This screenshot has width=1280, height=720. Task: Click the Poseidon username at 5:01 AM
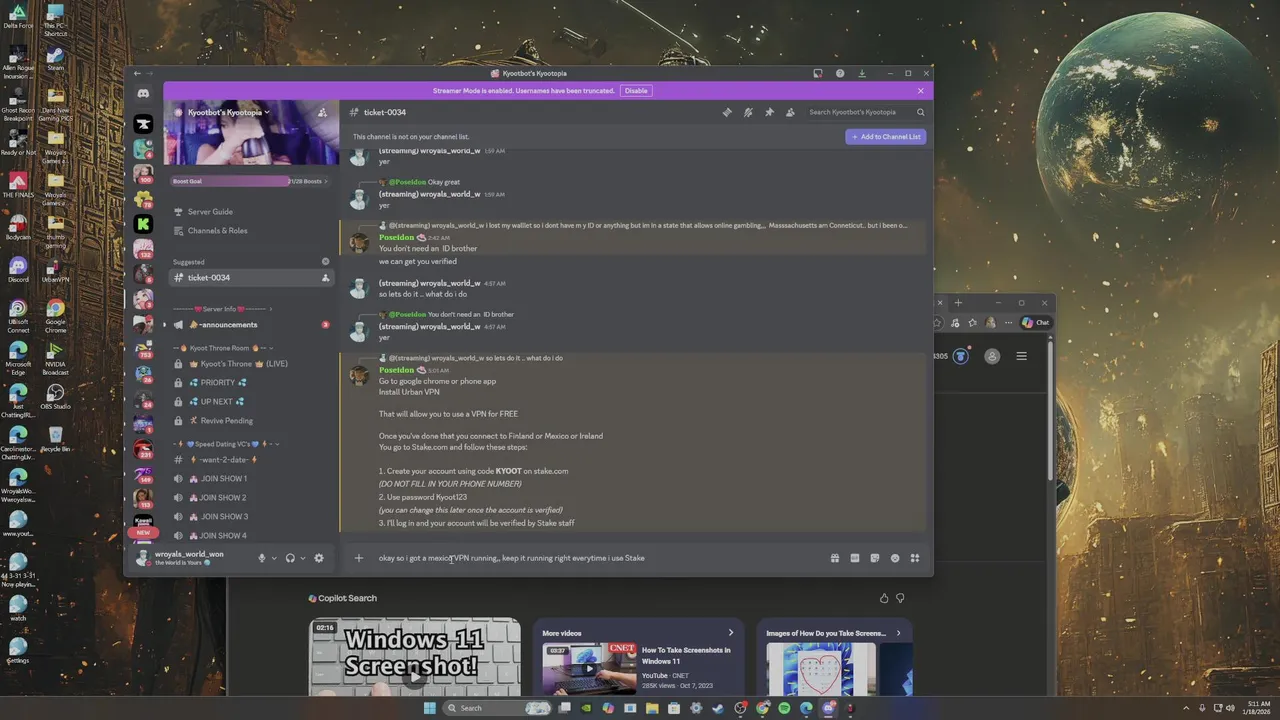click(x=396, y=370)
